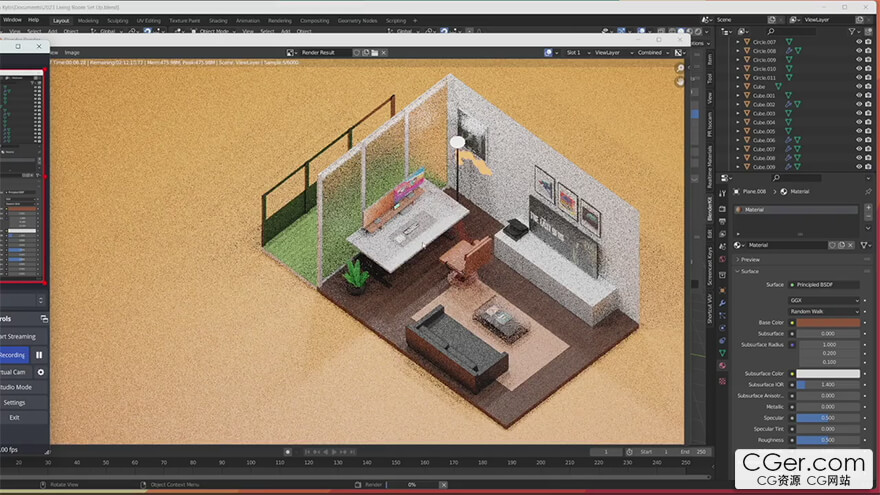Toggle visibility of Cube.005 in outliner
880x495 pixels.
coord(858,131)
